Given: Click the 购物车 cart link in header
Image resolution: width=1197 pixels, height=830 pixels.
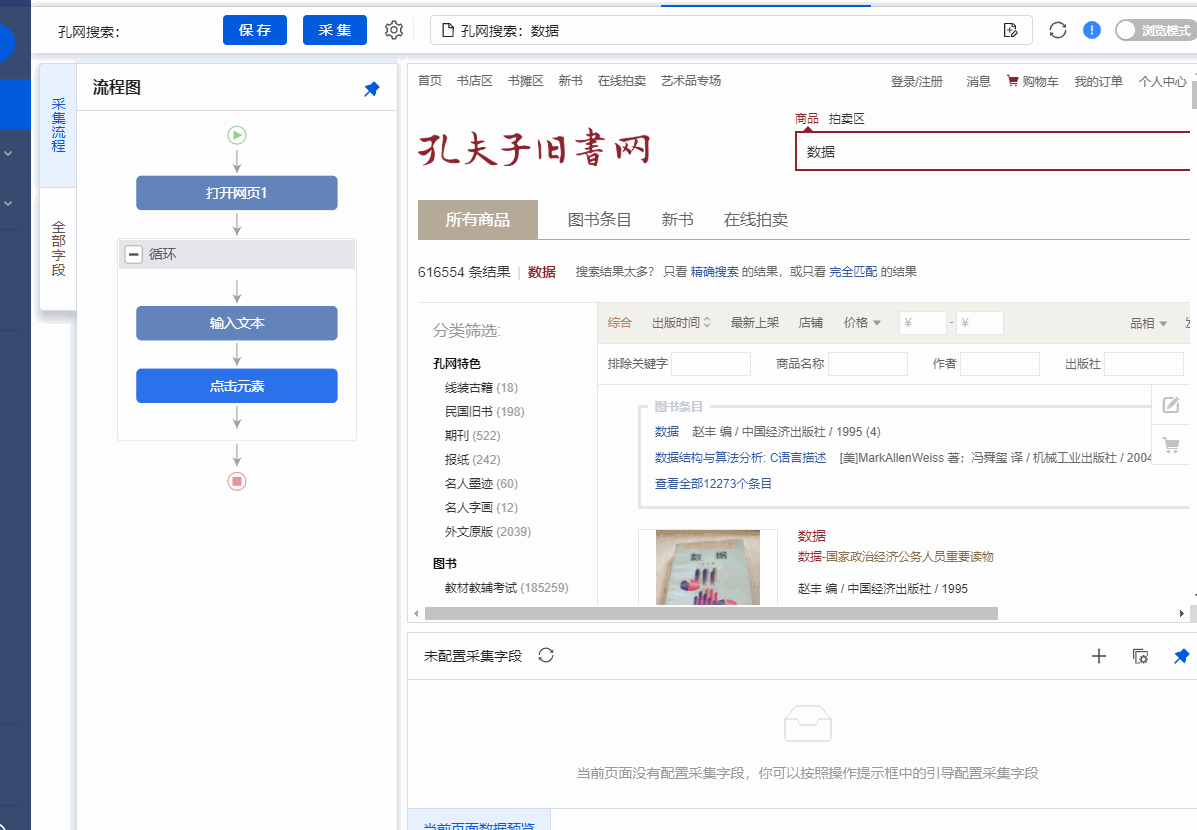Looking at the screenshot, I should pyautogui.click(x=1032, y=81).
